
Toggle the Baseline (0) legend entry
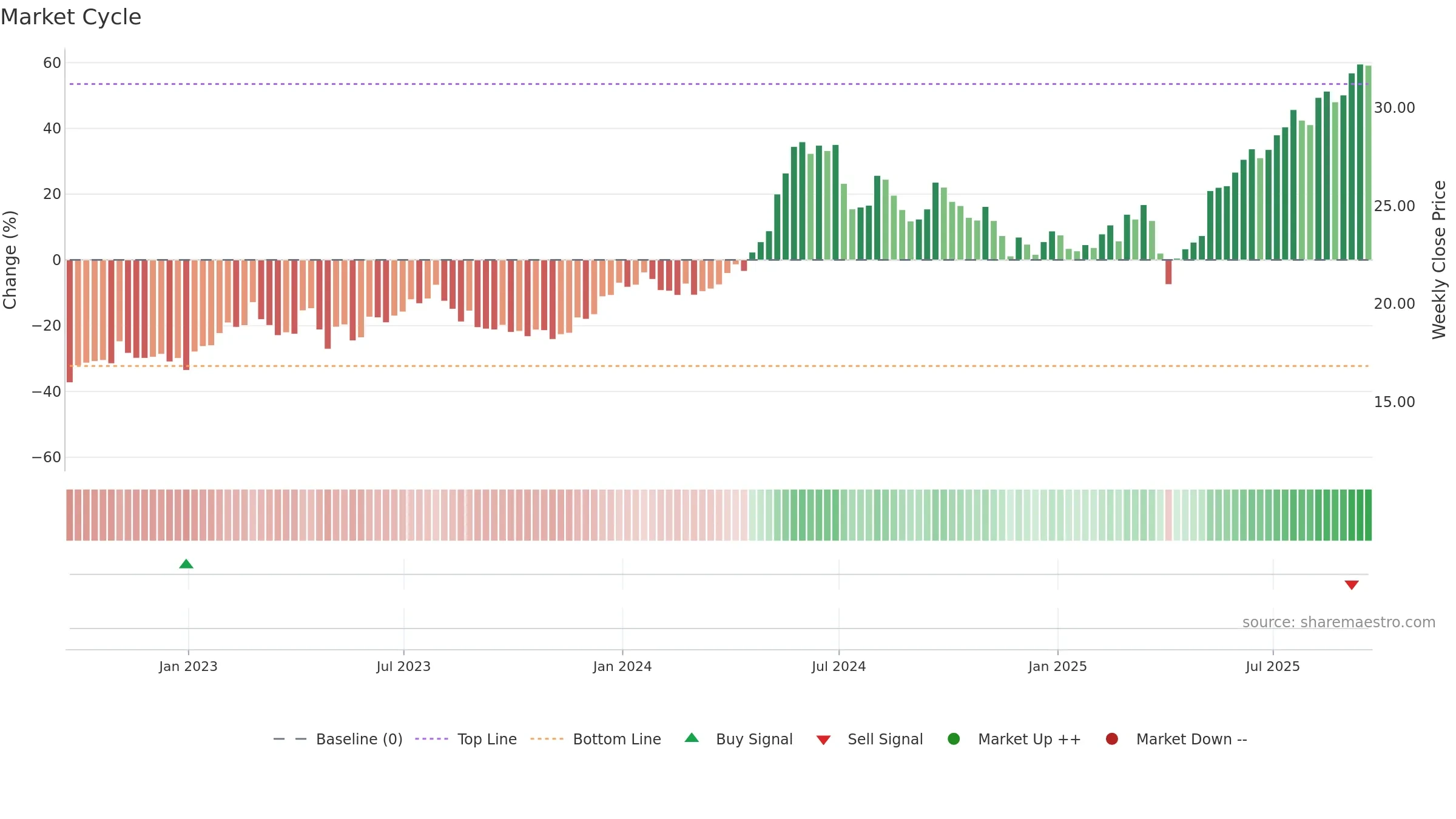coord(338,739)
